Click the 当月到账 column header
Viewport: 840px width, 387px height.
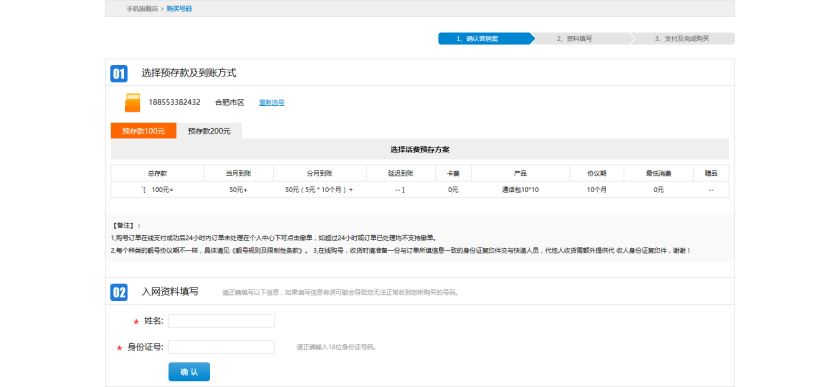coord(238,173)
